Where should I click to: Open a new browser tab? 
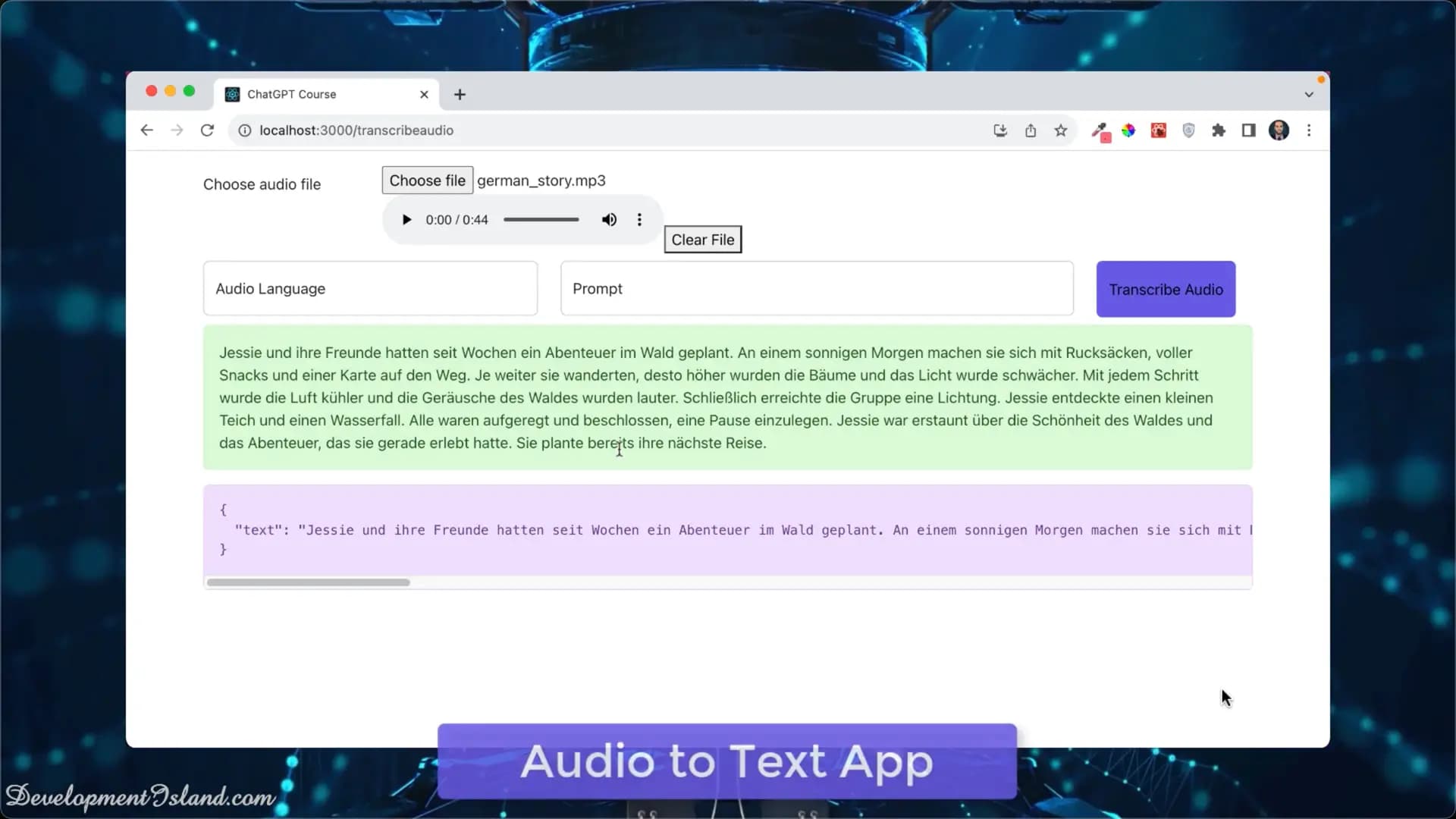pos(460,94)
